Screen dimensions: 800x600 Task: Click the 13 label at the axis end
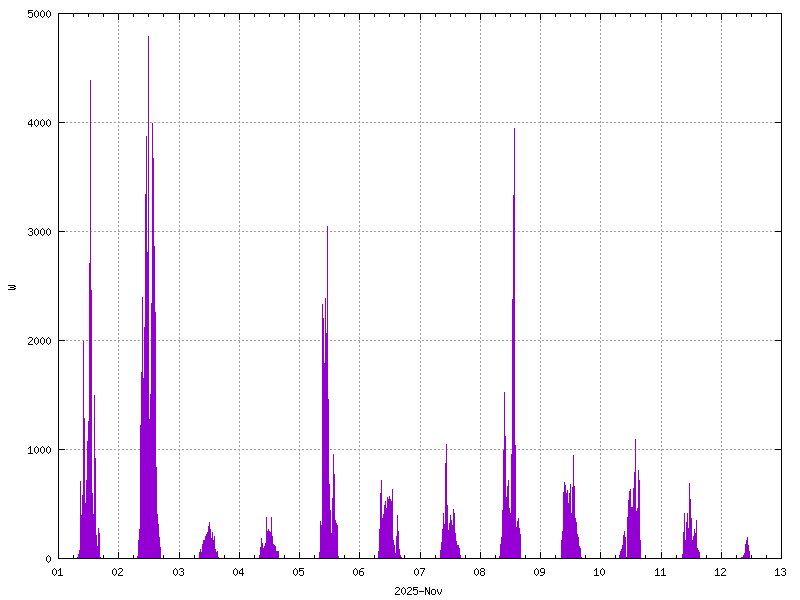(x=780, y=571)
